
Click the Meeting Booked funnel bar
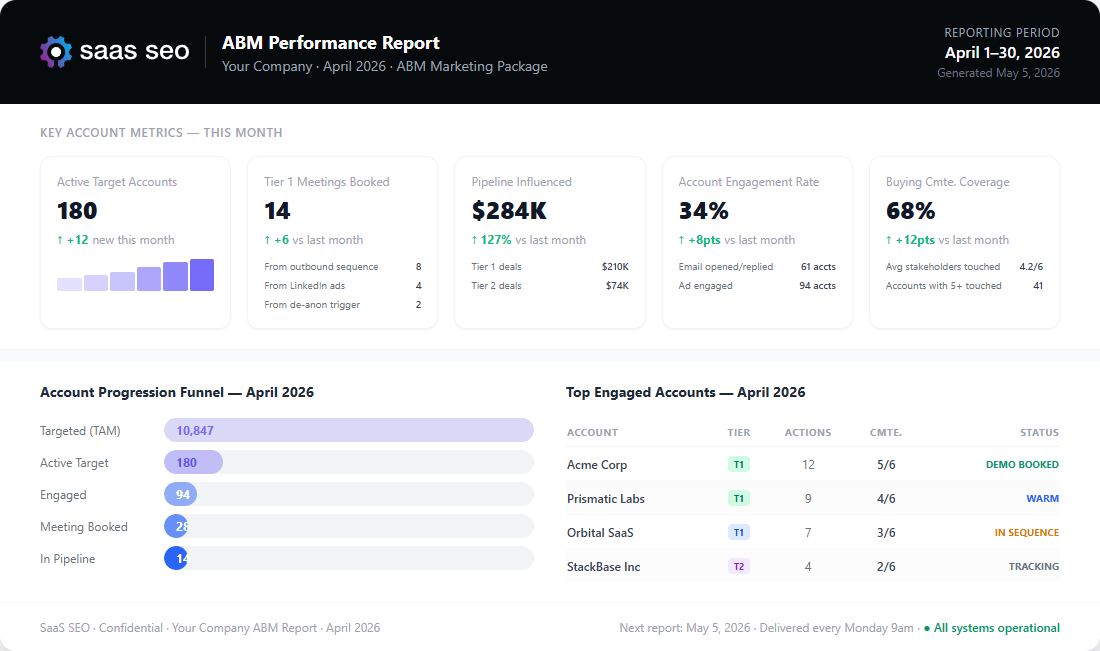176,526
